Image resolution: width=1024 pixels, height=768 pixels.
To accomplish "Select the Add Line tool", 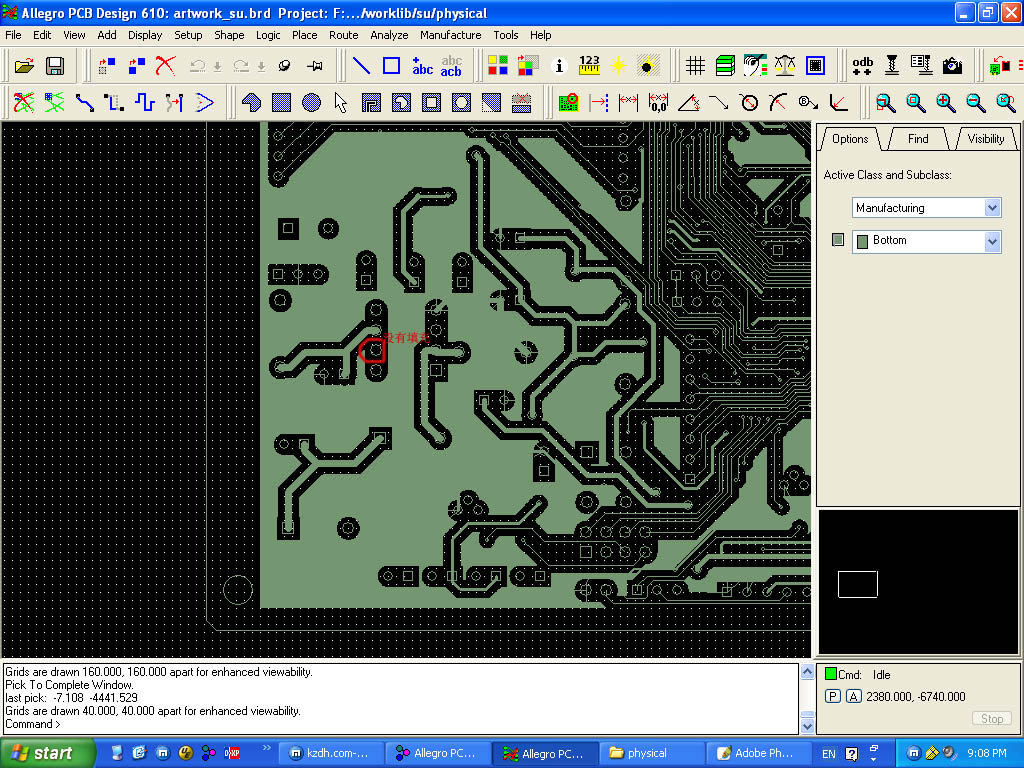I will 362,66.
